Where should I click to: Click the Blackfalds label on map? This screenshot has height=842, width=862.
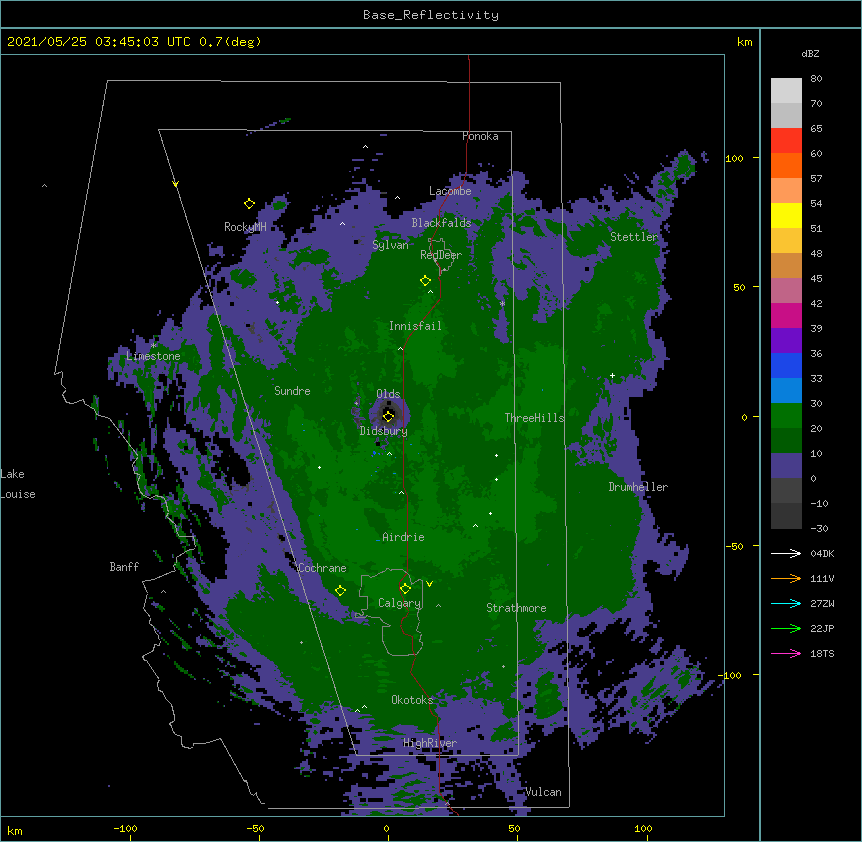[x=441, y=223]
